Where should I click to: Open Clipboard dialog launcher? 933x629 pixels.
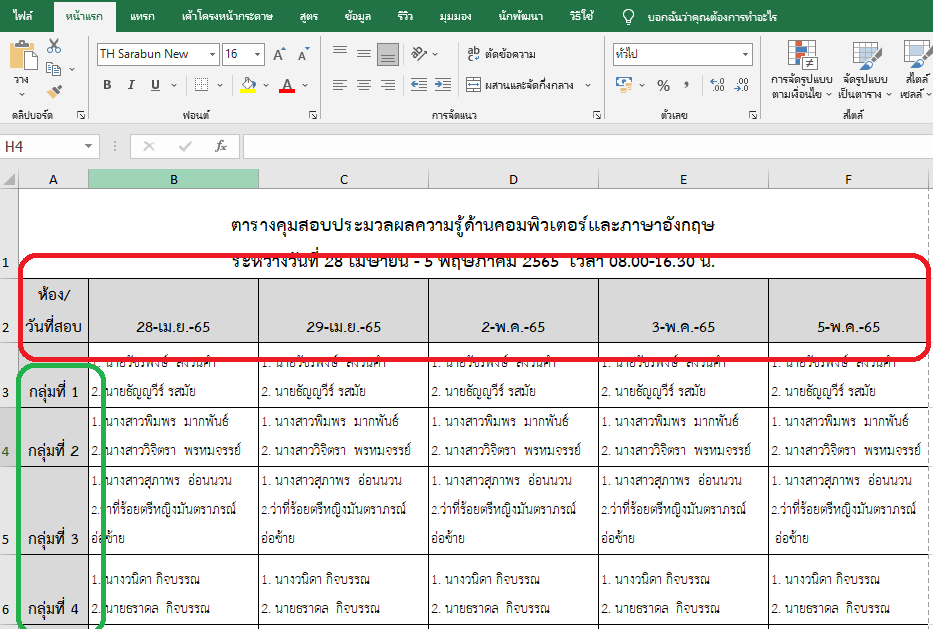pos(81,115)
